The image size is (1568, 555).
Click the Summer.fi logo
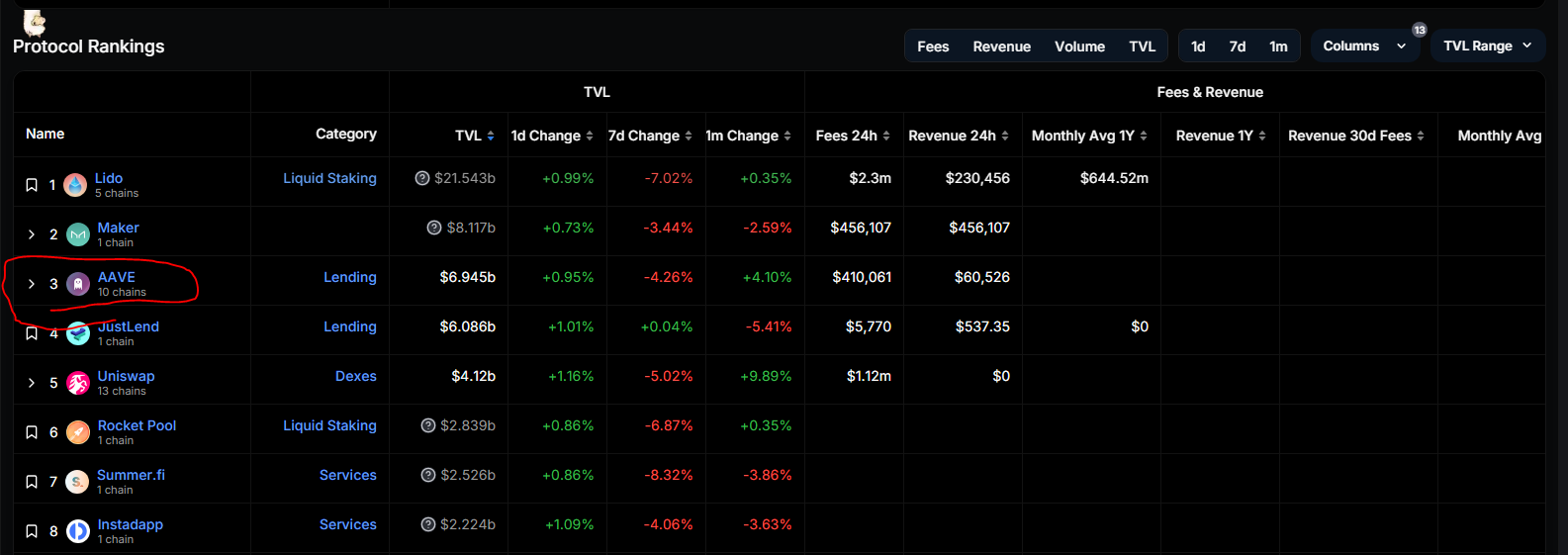tap(77, 482)
